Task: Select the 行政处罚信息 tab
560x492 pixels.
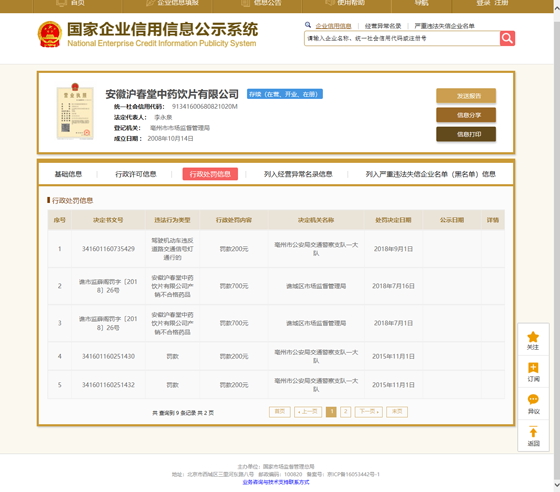Action: pos(210,174)
